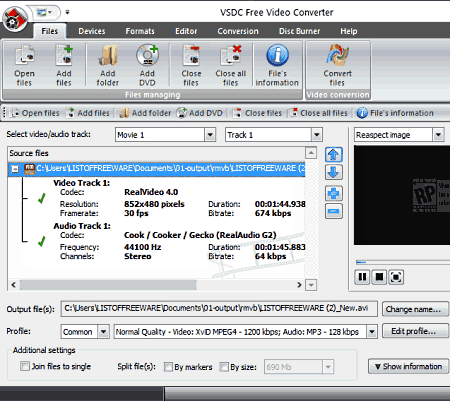Open the Help tab

point(349,31)
